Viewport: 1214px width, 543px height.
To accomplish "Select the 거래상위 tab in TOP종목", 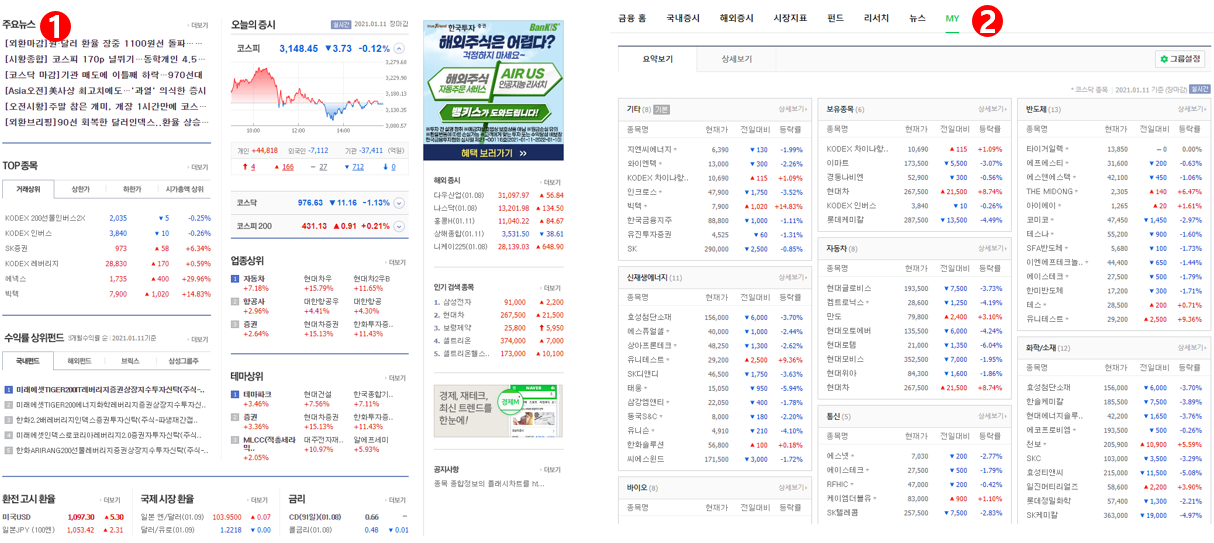I will 27,189.
